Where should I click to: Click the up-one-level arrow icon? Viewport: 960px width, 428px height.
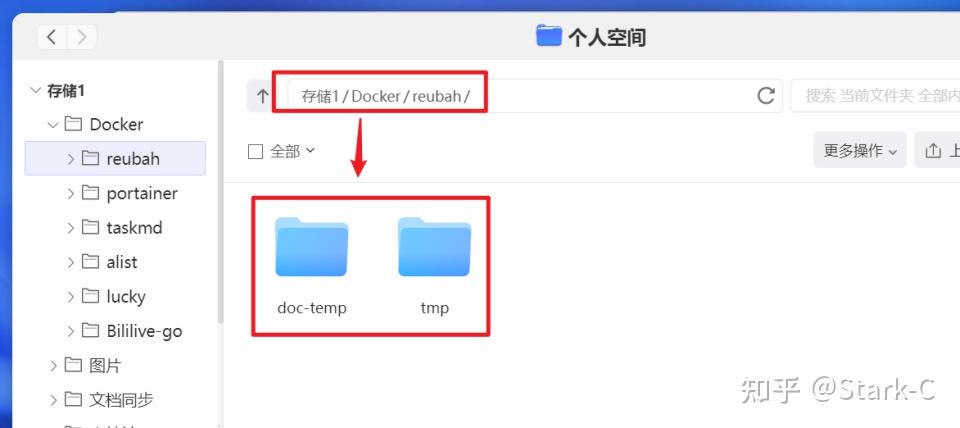click(x=262, y=96)
